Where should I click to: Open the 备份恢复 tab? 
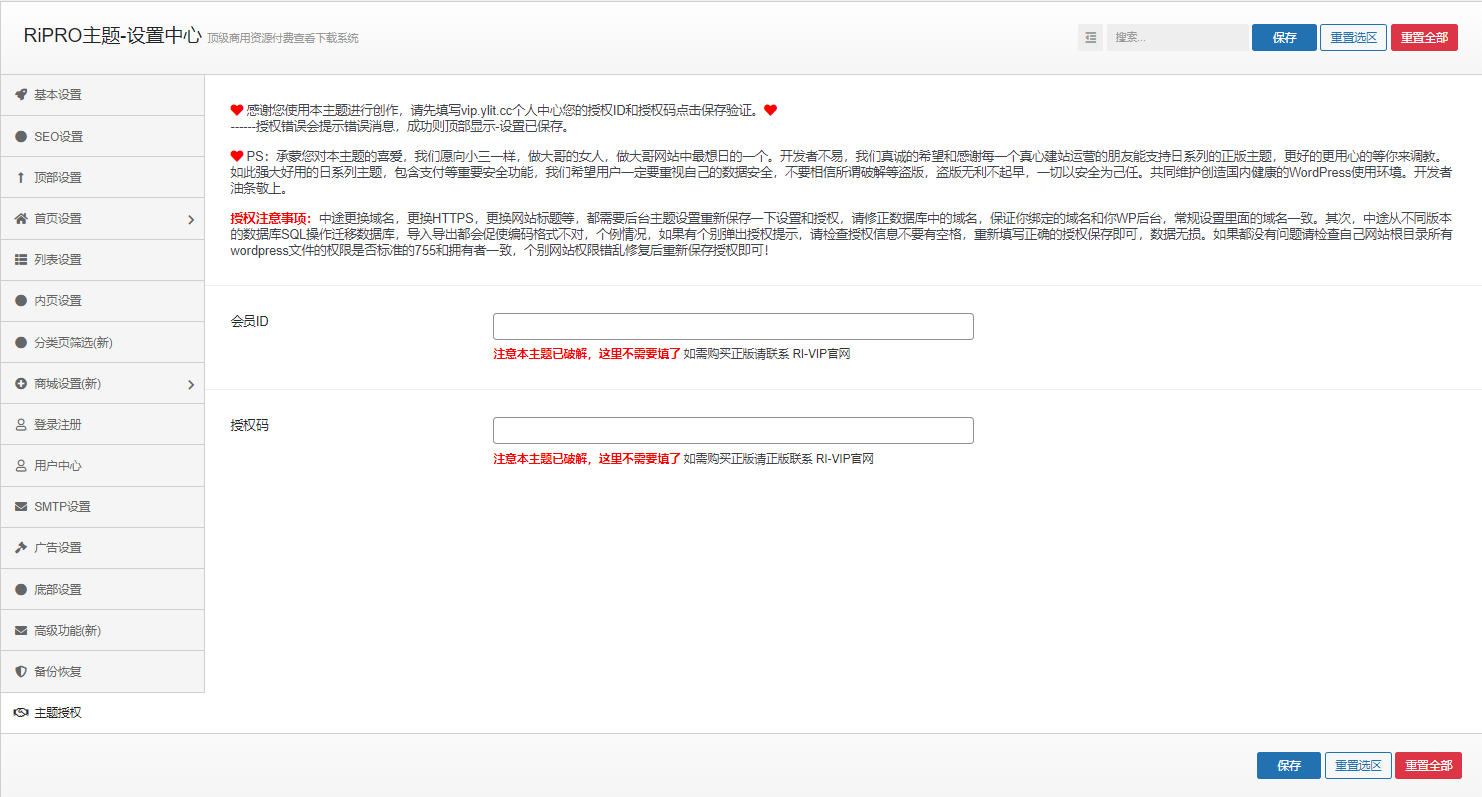click(102, 671)
